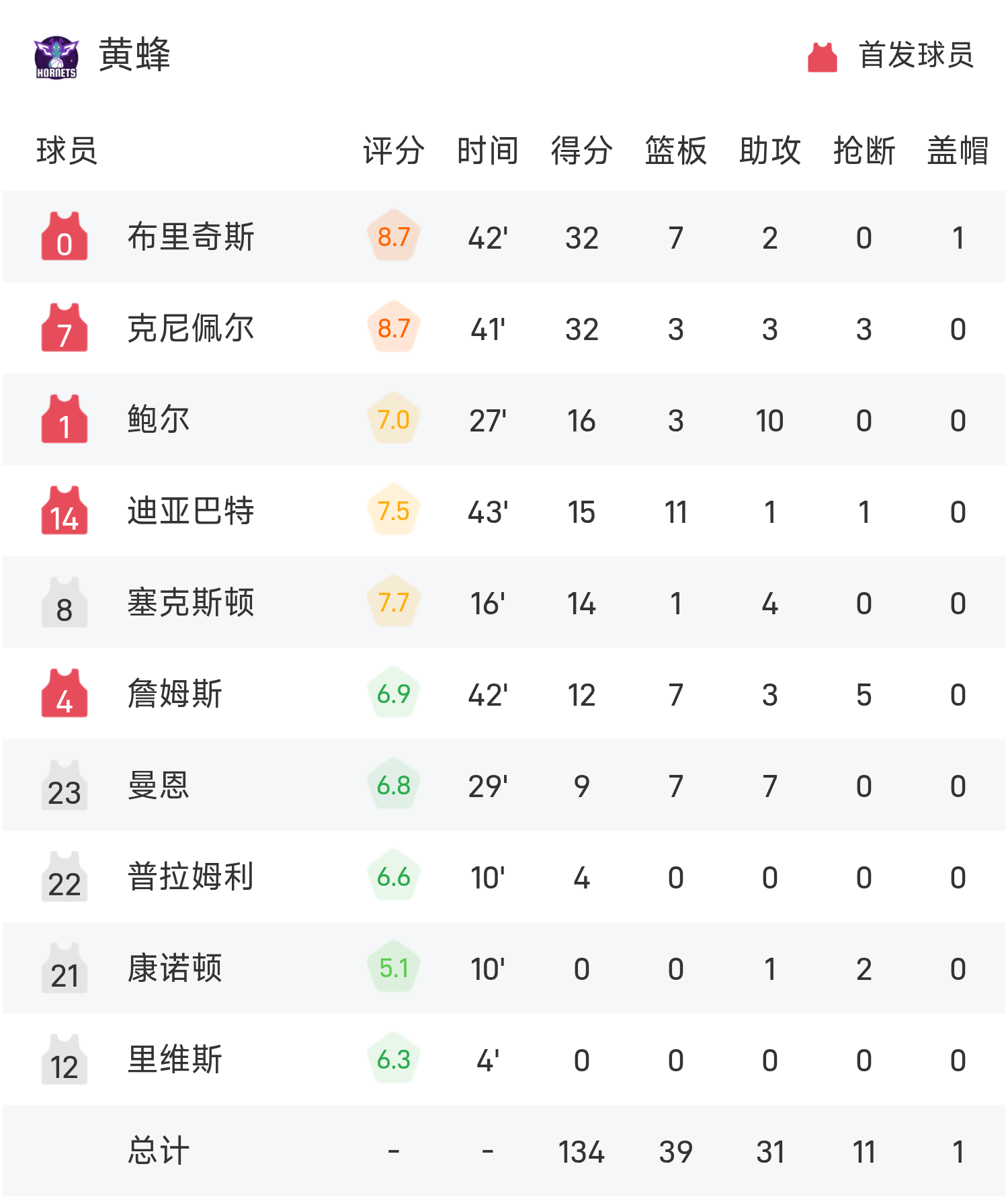This screenshot has width=1008, height=1199.
Task: Click the red starter jersey legend icon
Action: [x=822, y=57]
